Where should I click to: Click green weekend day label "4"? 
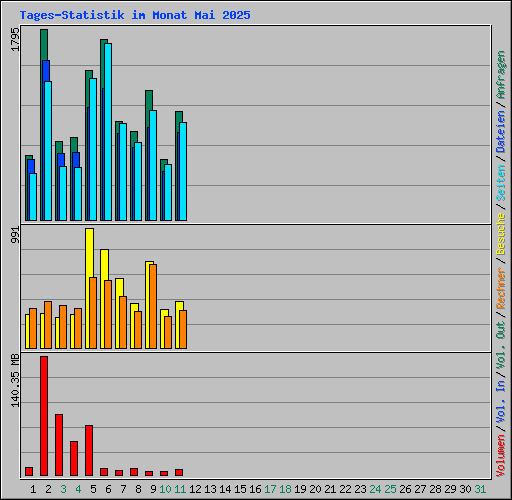click(78, 489)
